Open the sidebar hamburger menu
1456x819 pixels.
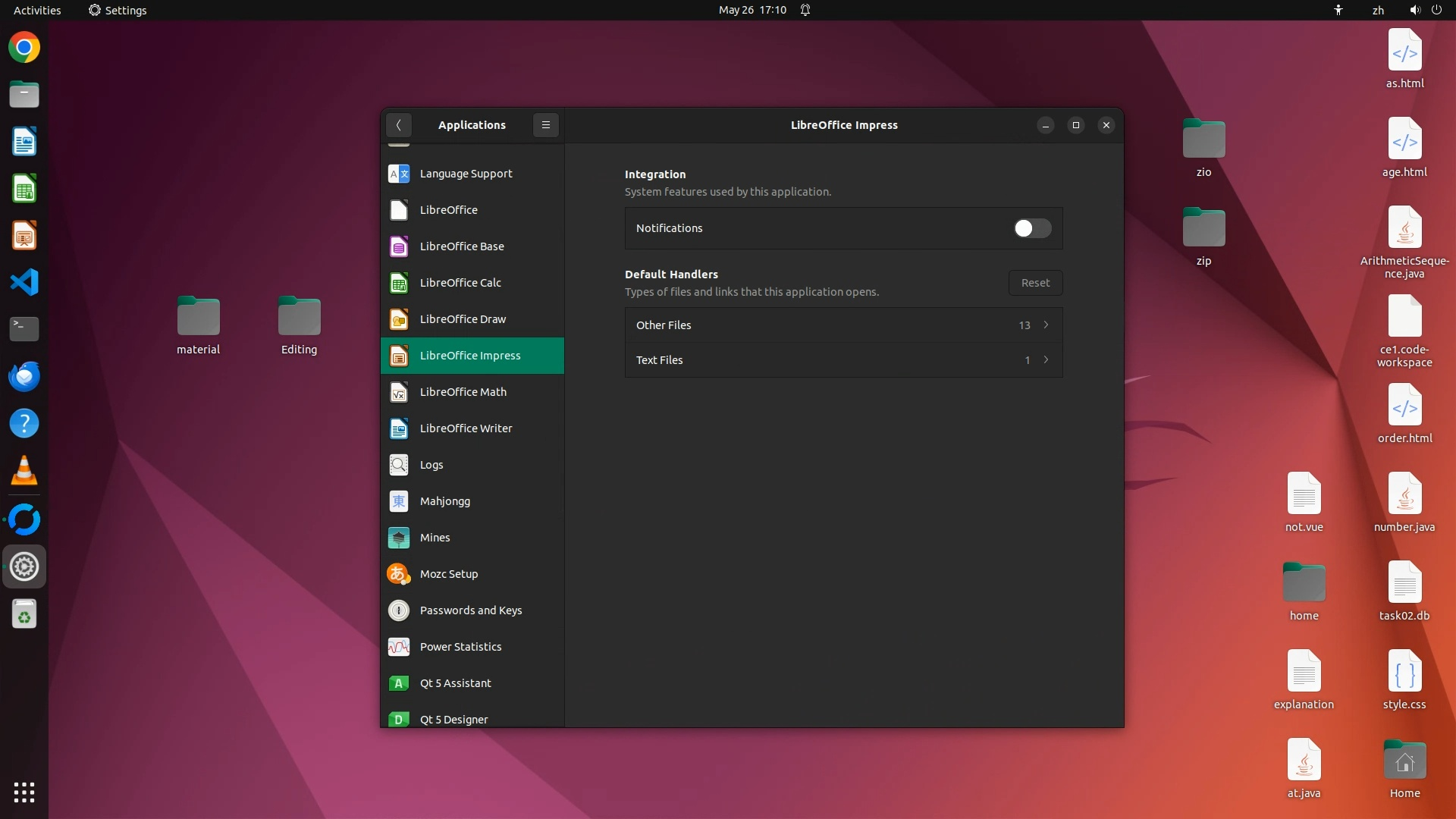point(545,125)
